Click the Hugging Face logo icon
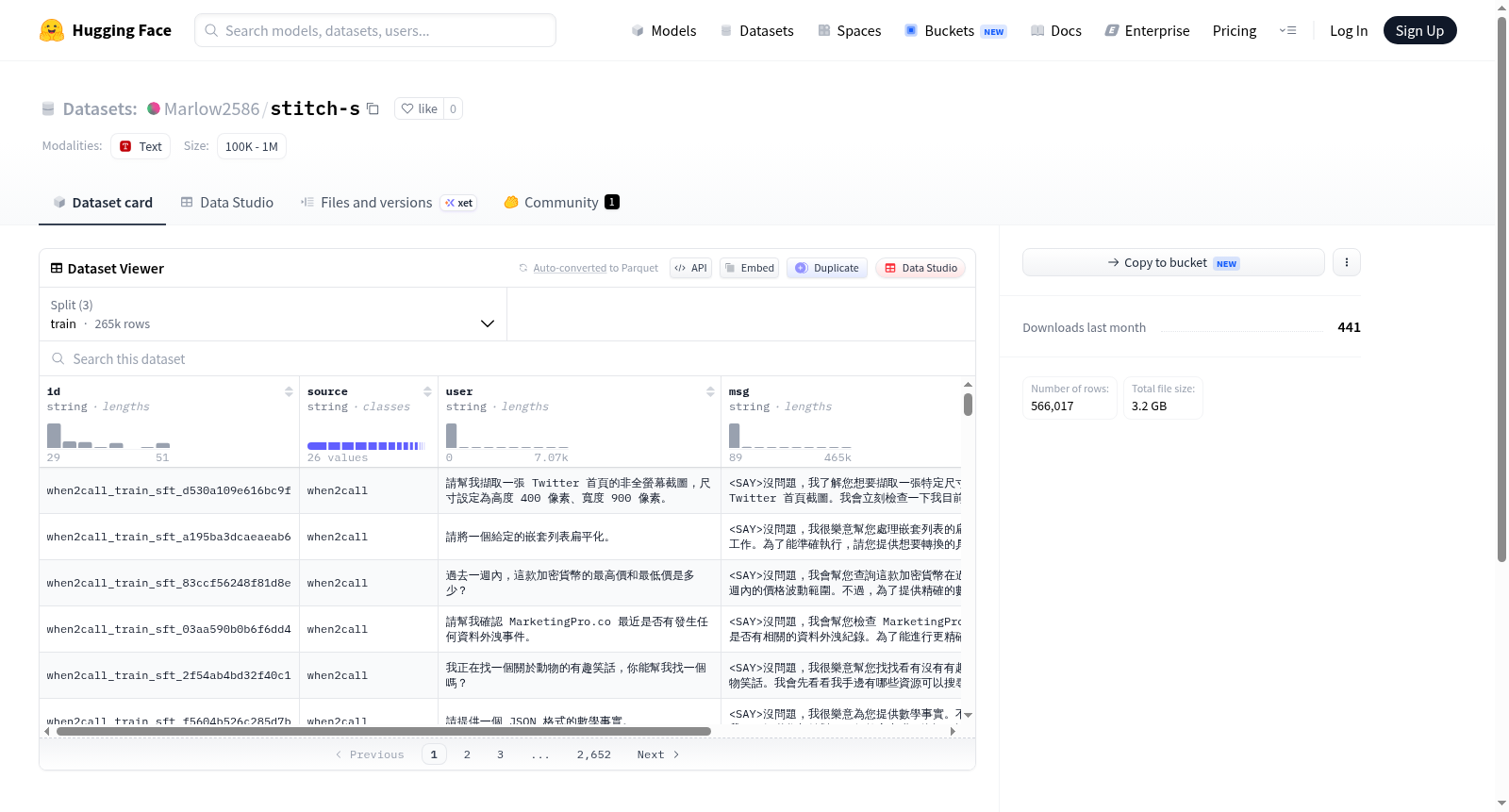Screen dimensions: 1509x812 (x=52, y=30)
